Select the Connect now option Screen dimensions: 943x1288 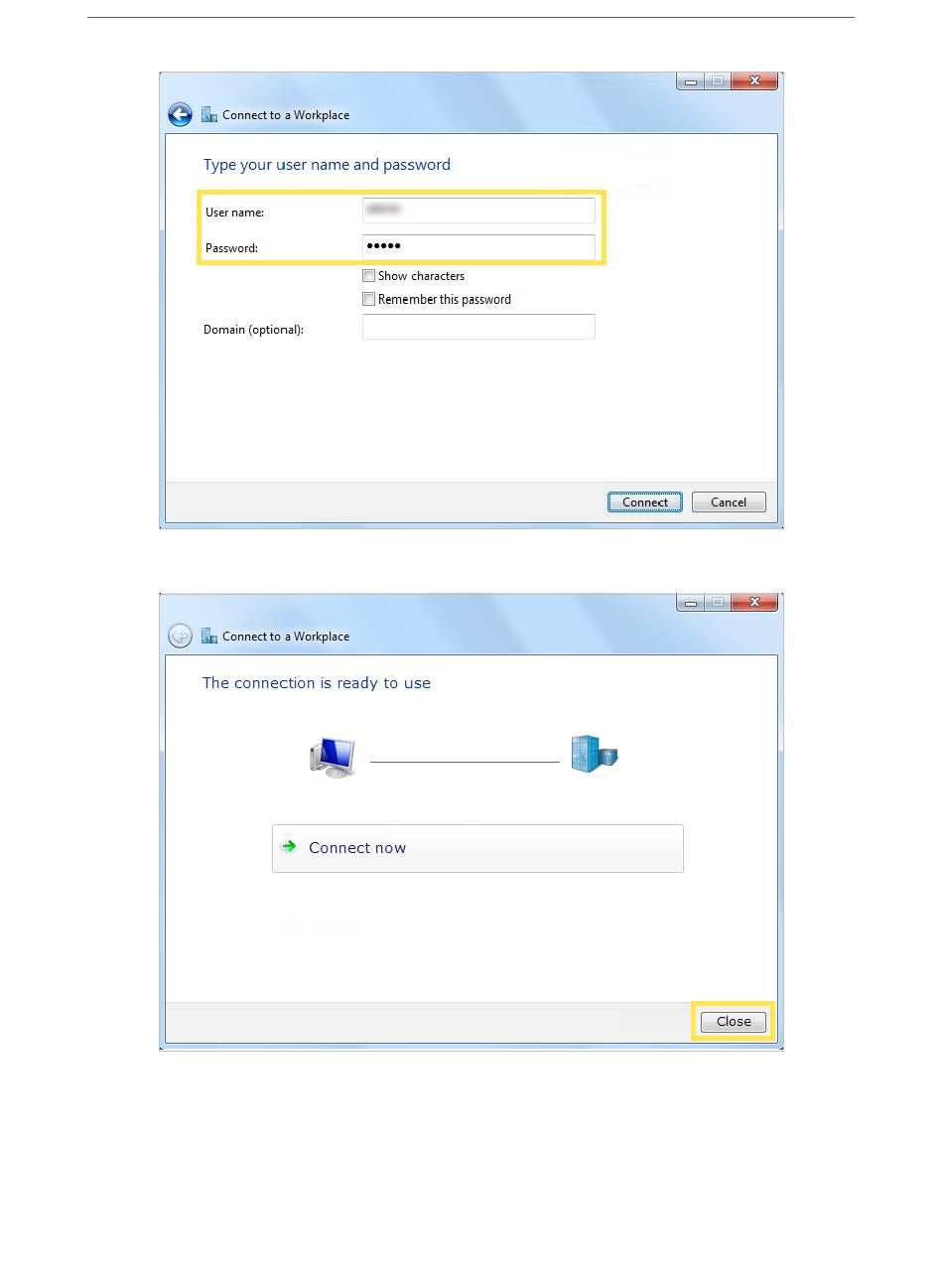click(477, 848)
